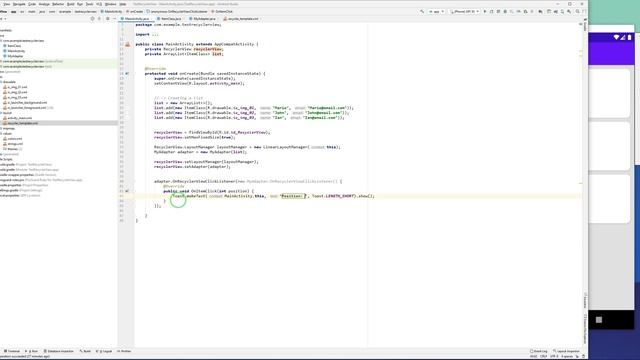Open the Profiler tool window
Screen dimensions: 640x360
pyautogui.click(x=124, y=351)
